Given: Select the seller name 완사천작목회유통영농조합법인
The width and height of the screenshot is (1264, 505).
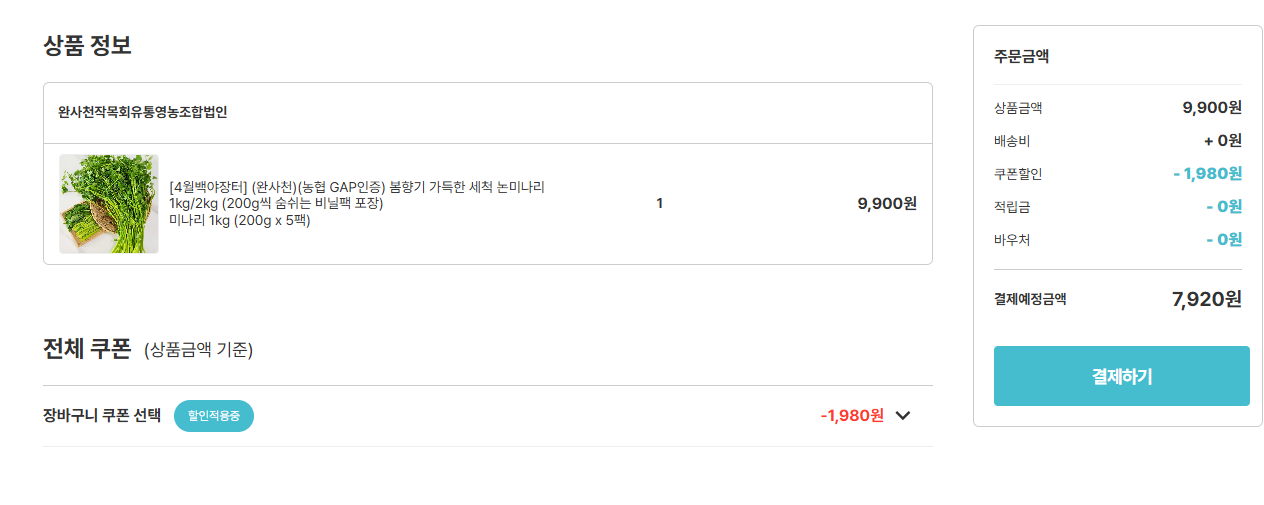Looking at the screenshot, I should tap(143, 112).
